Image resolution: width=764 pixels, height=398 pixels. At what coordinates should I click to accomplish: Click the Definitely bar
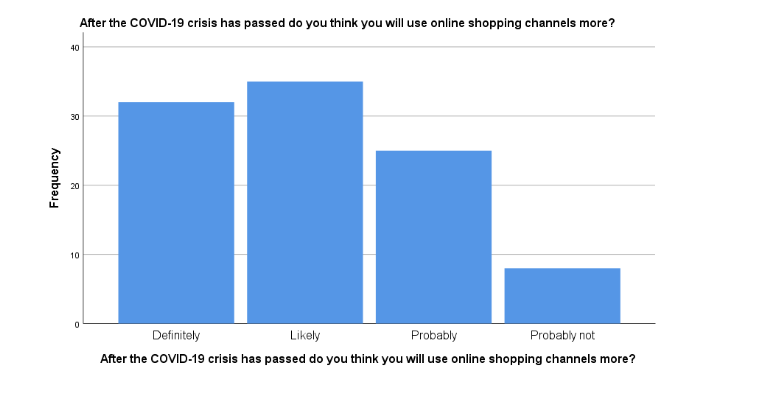coord(176,212)
